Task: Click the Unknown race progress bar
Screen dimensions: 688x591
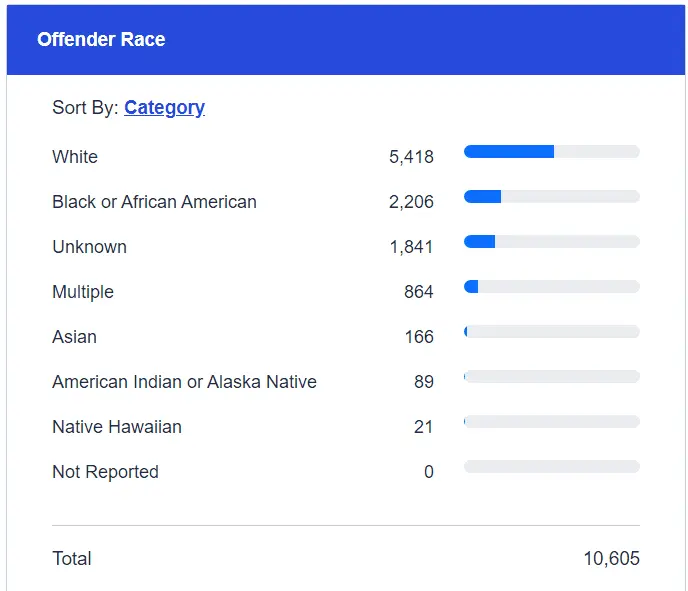Action: 551,242
